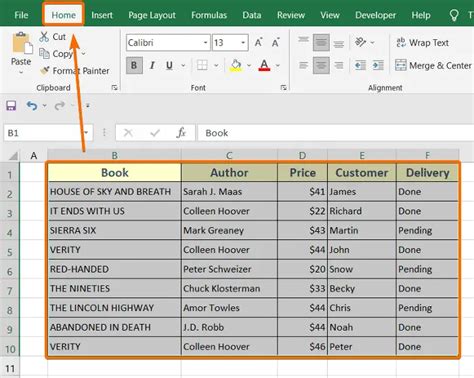Increase font size with the larger A
This screenshot has height=378, width=474.
[x=258, y=43]
